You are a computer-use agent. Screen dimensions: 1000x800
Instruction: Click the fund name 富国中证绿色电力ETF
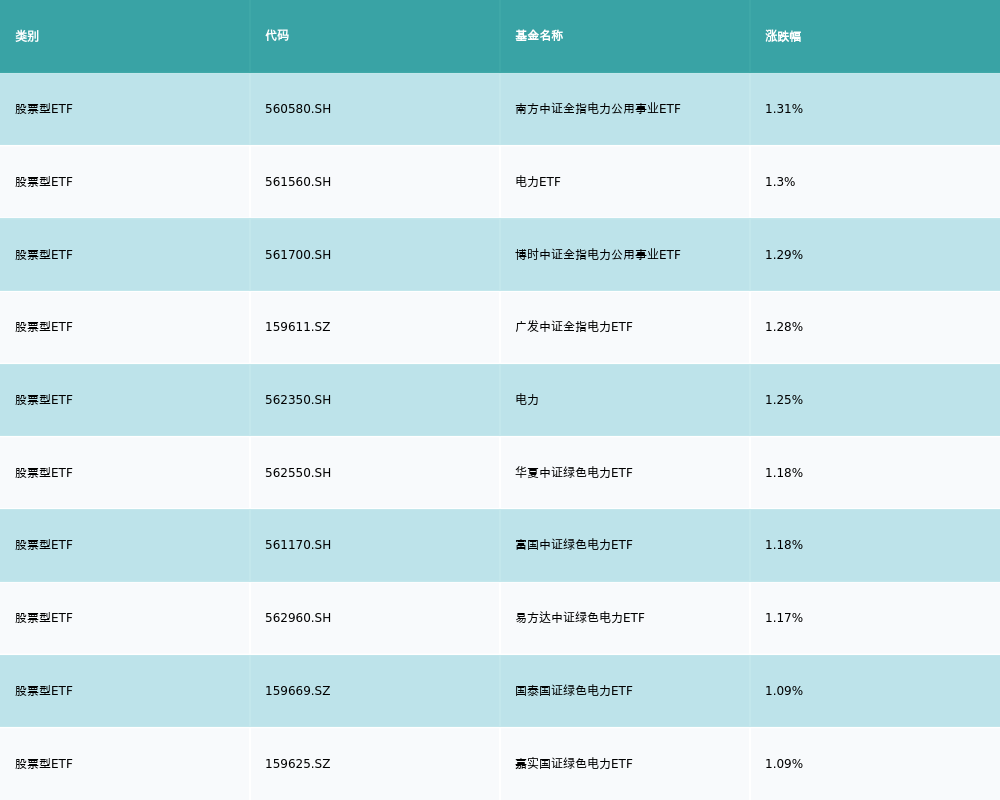tap(573, 545)
